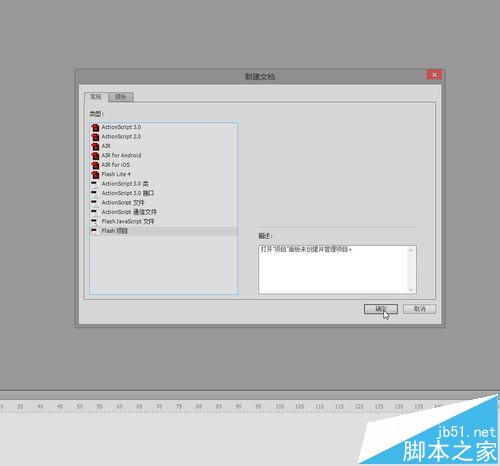Click the ActionScript 3.0 接口 icon
500x466 pixels.
coord(95,193)
